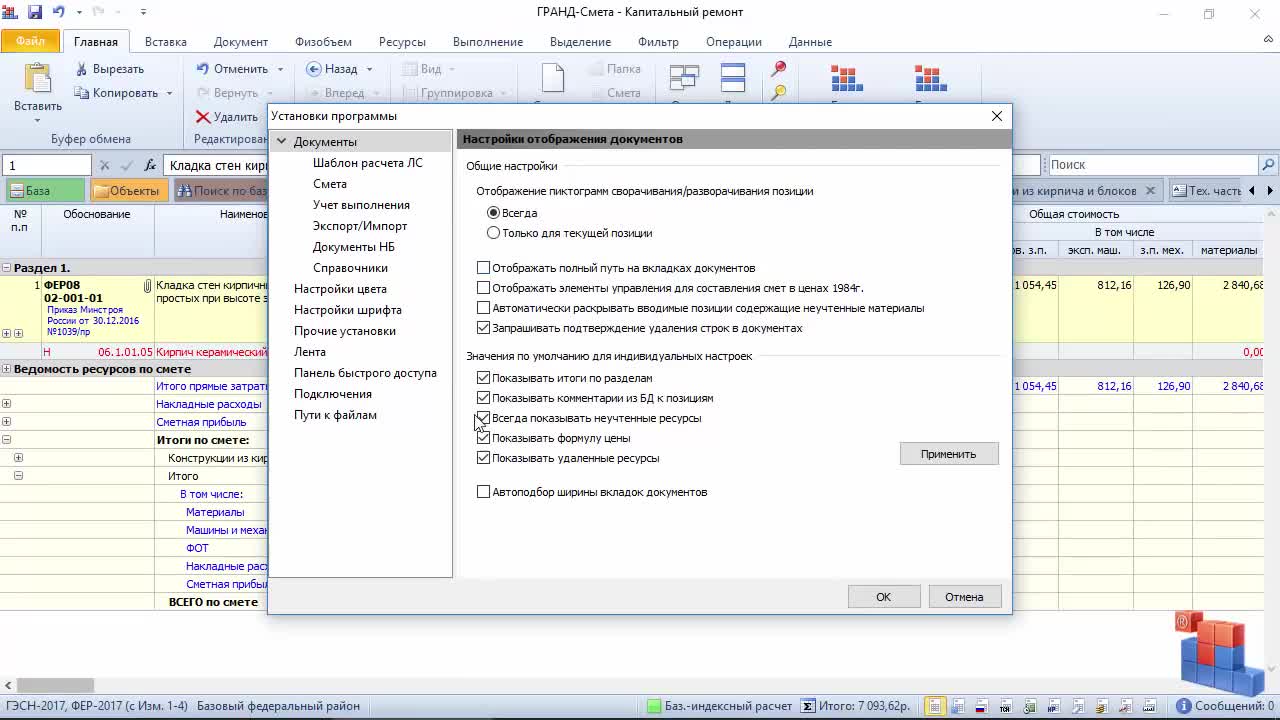The image size is (1280, 720).
Task: Click the green Баз.-индексный расчет indicator
Action: pos(654,706)
